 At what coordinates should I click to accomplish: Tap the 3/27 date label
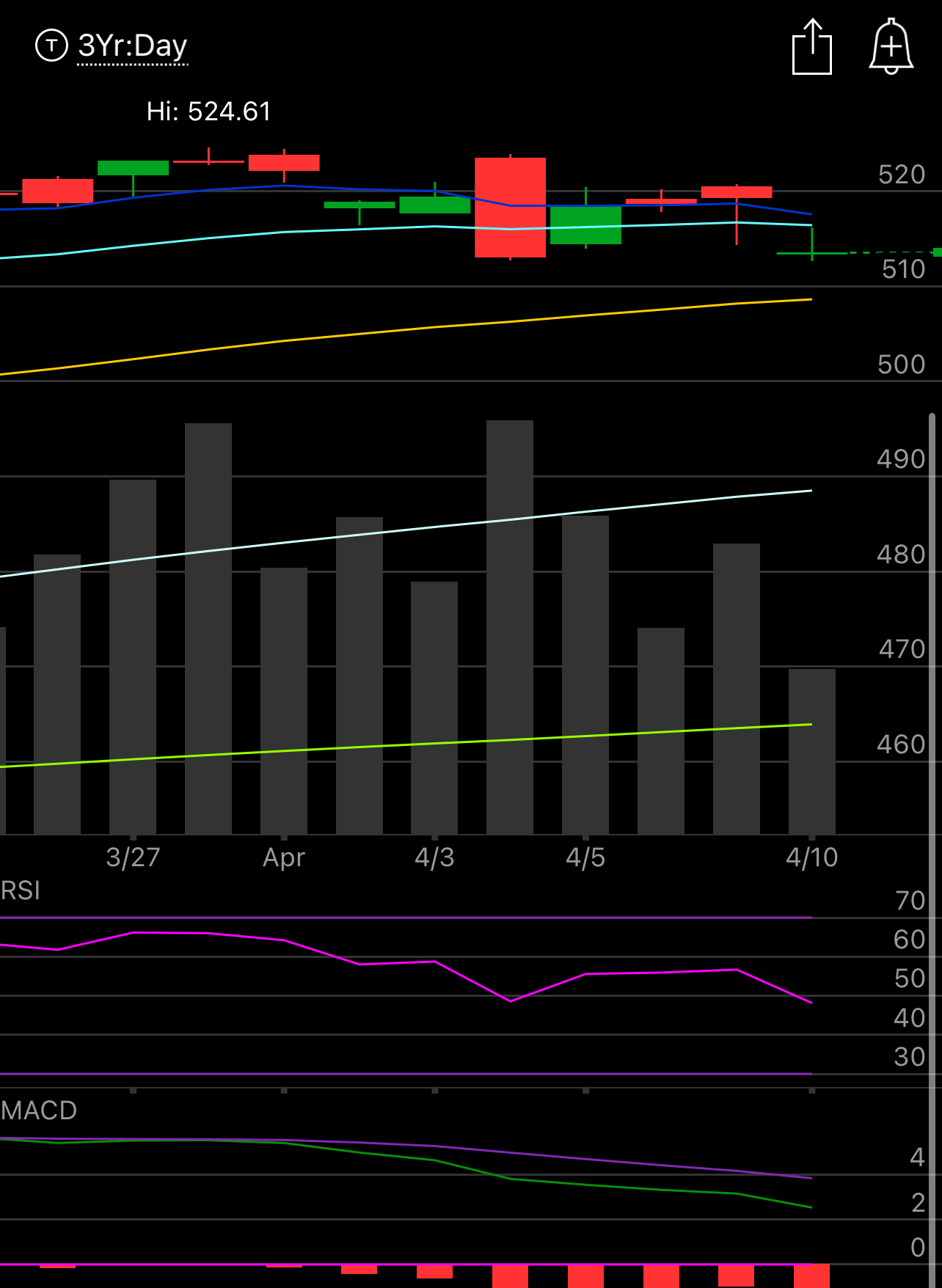[x=133, y=857]
